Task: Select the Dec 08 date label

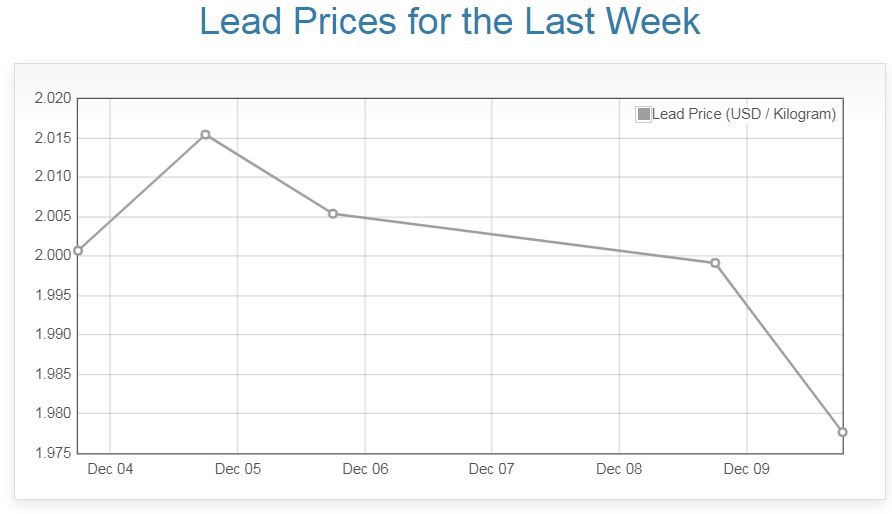Action: [x=619, y=469]
